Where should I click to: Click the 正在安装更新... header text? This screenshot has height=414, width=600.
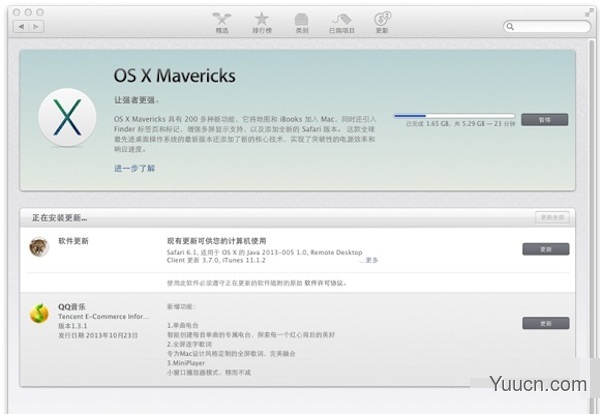point(59,218)
